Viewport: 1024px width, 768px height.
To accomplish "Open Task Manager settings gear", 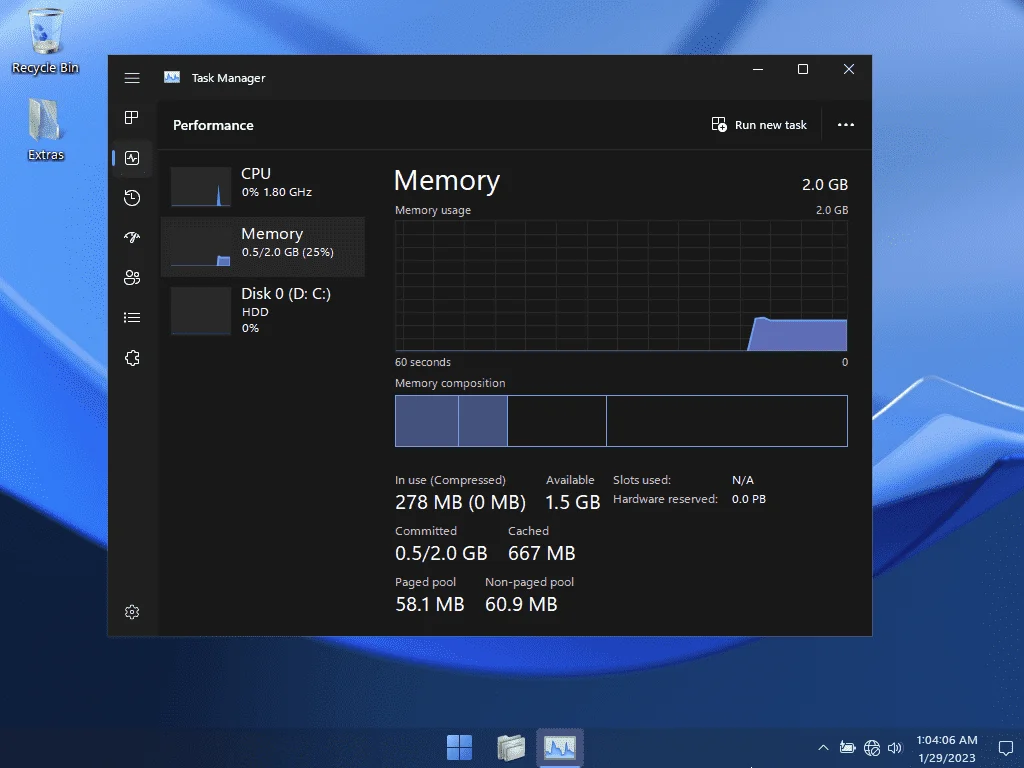I will (x=132, y=612).
